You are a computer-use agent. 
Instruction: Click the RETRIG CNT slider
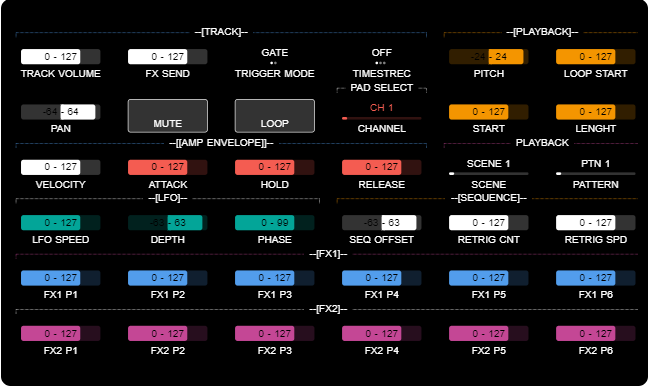(488, 222)
